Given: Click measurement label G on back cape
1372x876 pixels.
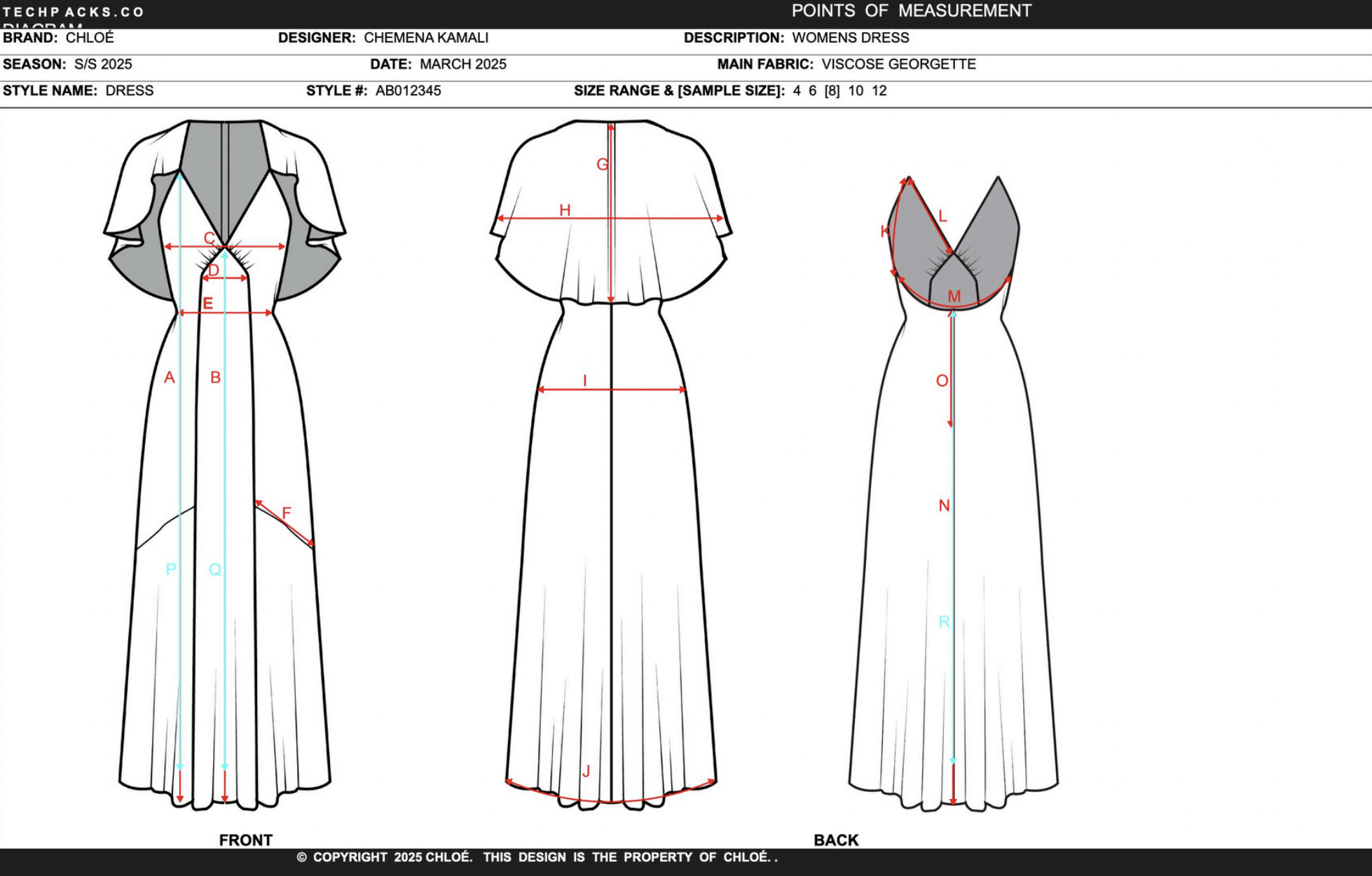Looking at the screenshot, I should point(603,165).
